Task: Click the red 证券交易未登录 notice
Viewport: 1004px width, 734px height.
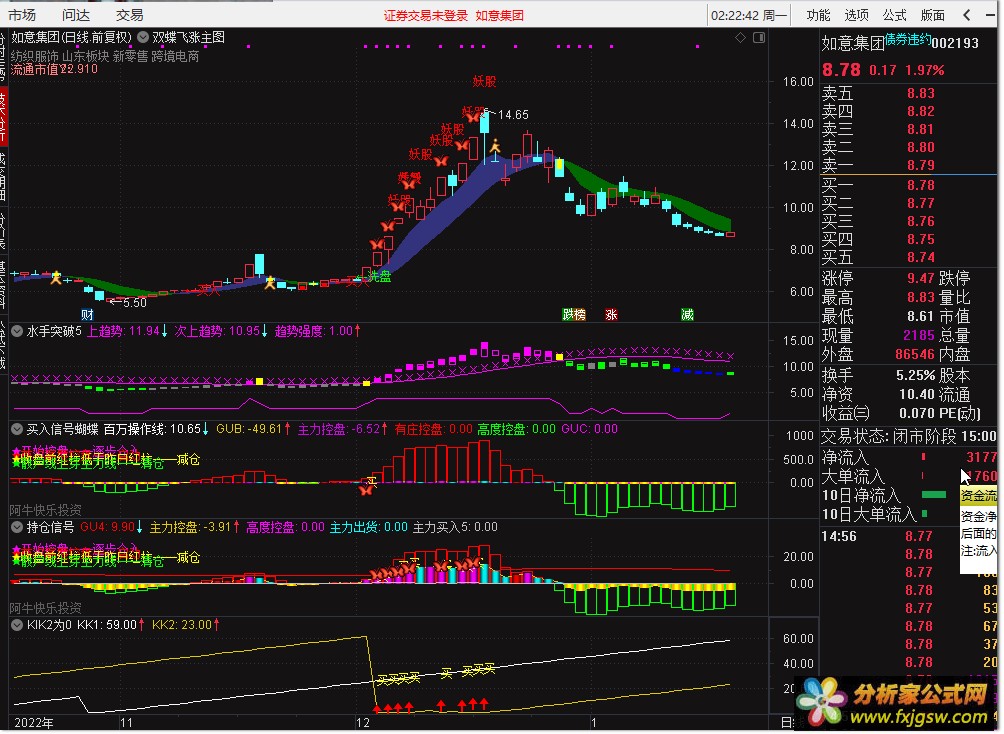Action: [x=426, y=15]
